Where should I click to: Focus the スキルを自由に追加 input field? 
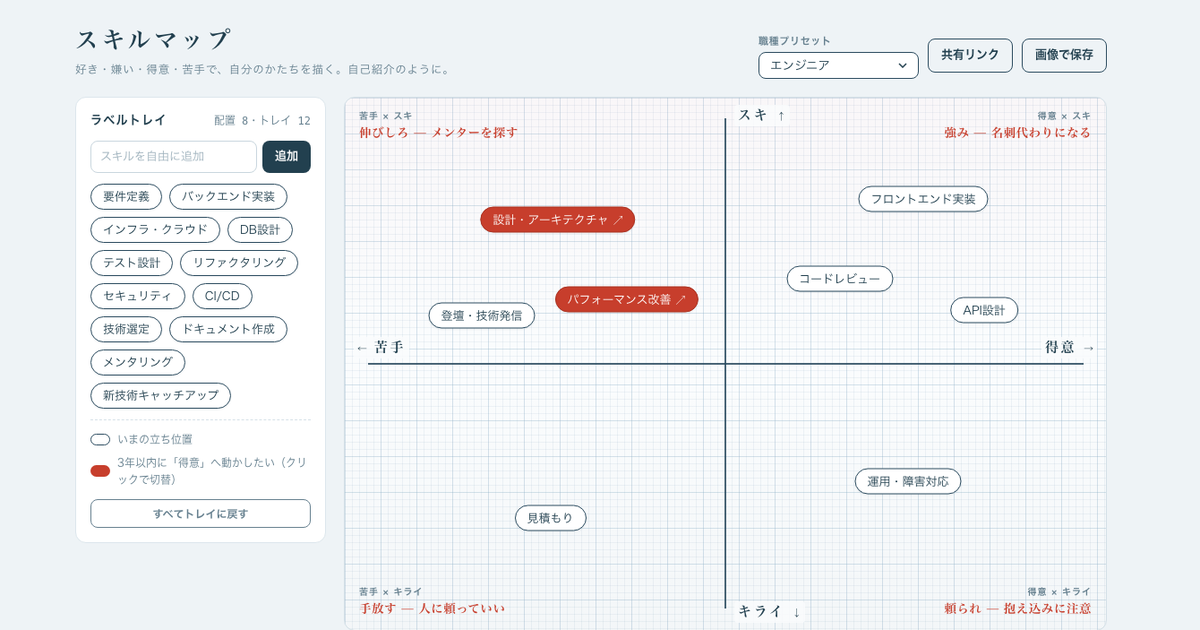(x=174, y=157)
